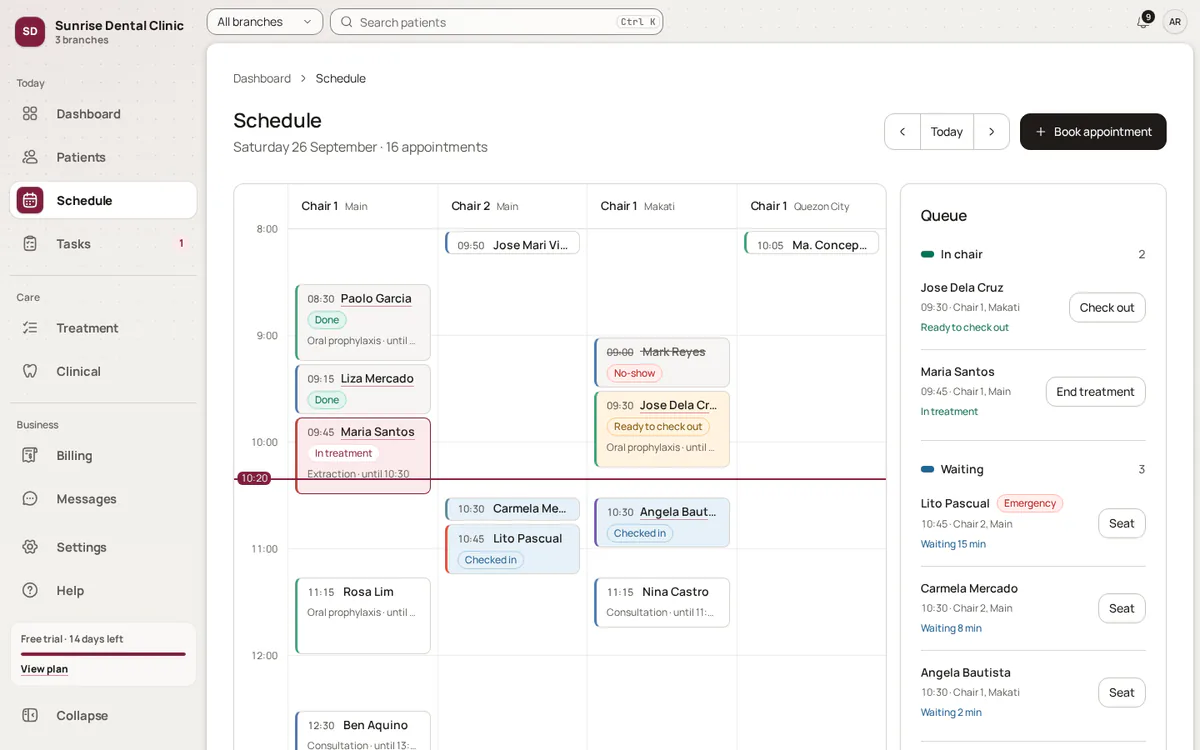
Task: Click the Help question-mark icon
Action: point(30,591)
